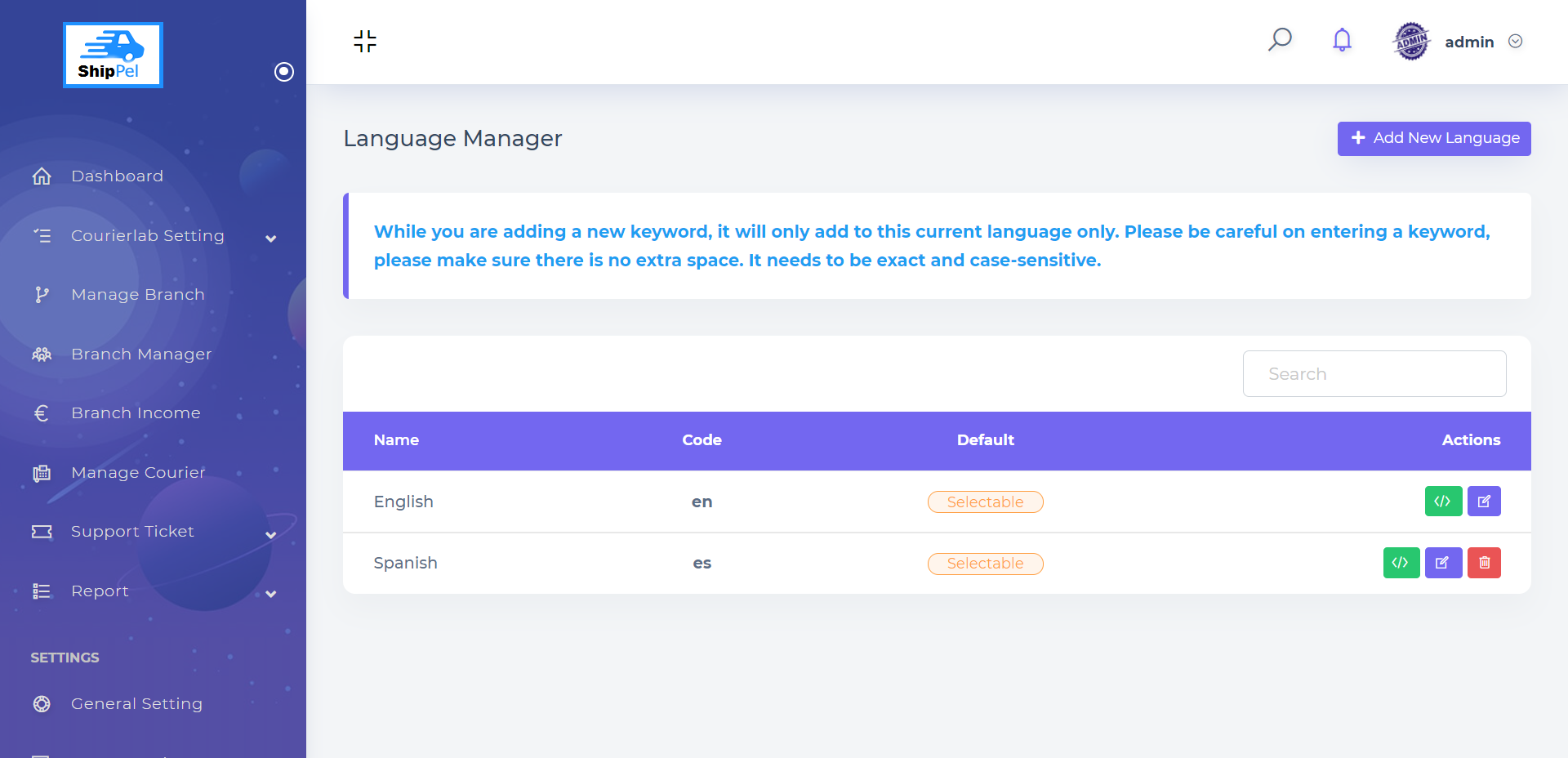Open General Setting in the sidebar

point(136,704)
